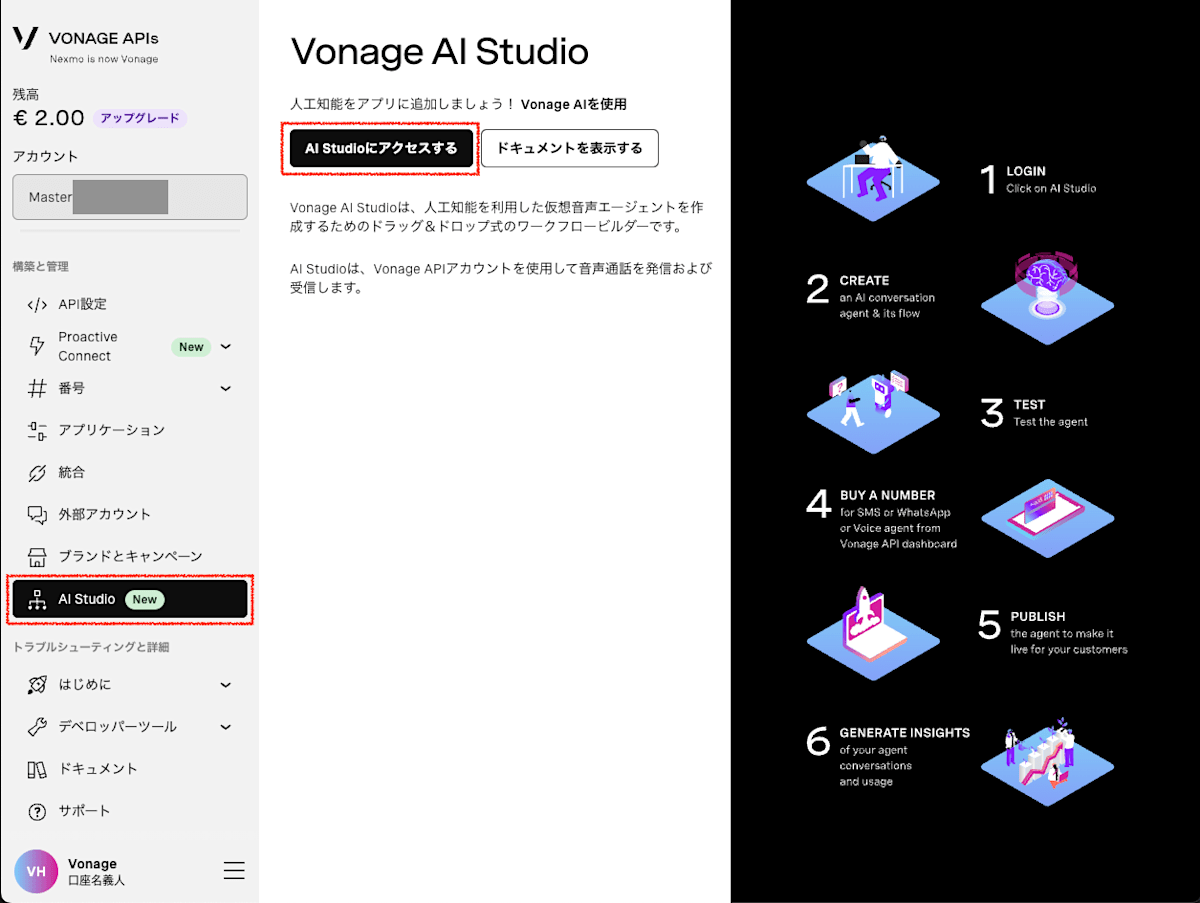Viewport: 1200px width, 903px height.
Task: Click the アップグレード badge button
Action: click(140, 118)
